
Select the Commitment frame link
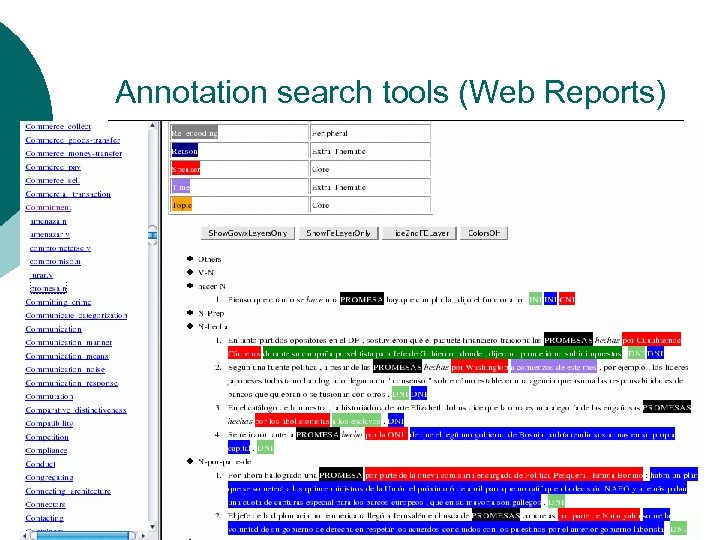(48, 208)
